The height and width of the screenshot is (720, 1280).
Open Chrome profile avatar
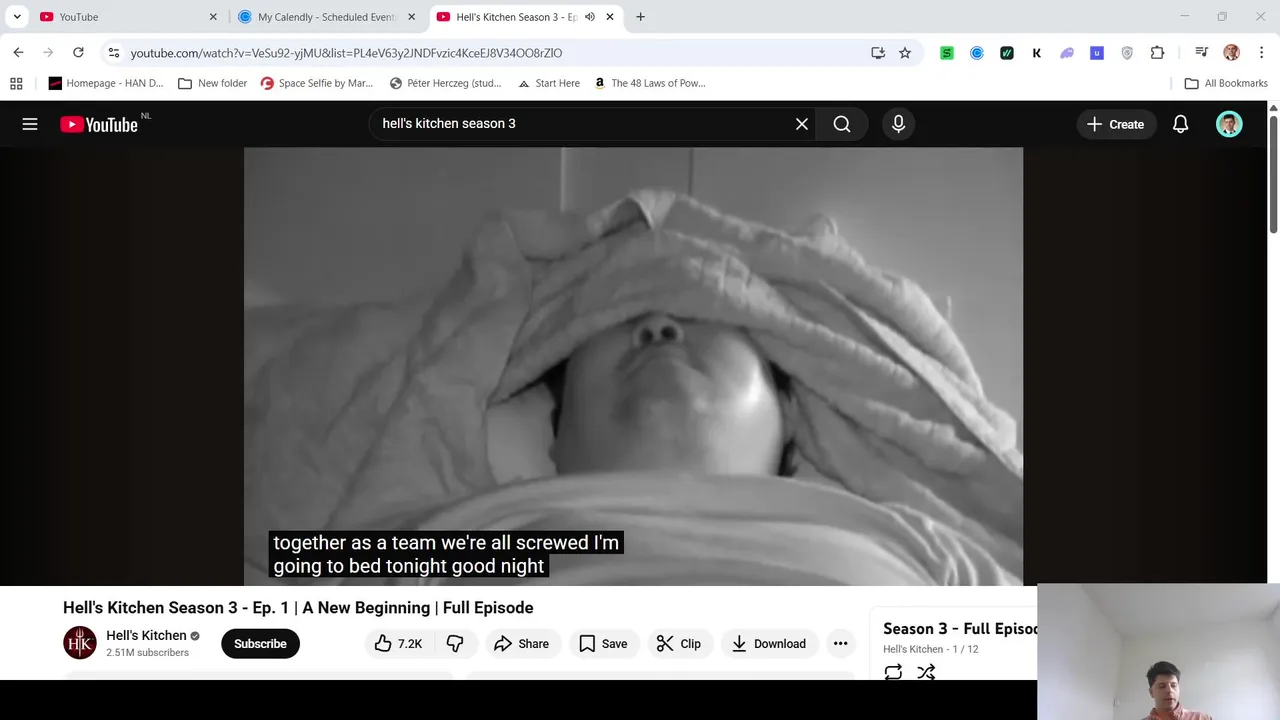pos(1231,53)
